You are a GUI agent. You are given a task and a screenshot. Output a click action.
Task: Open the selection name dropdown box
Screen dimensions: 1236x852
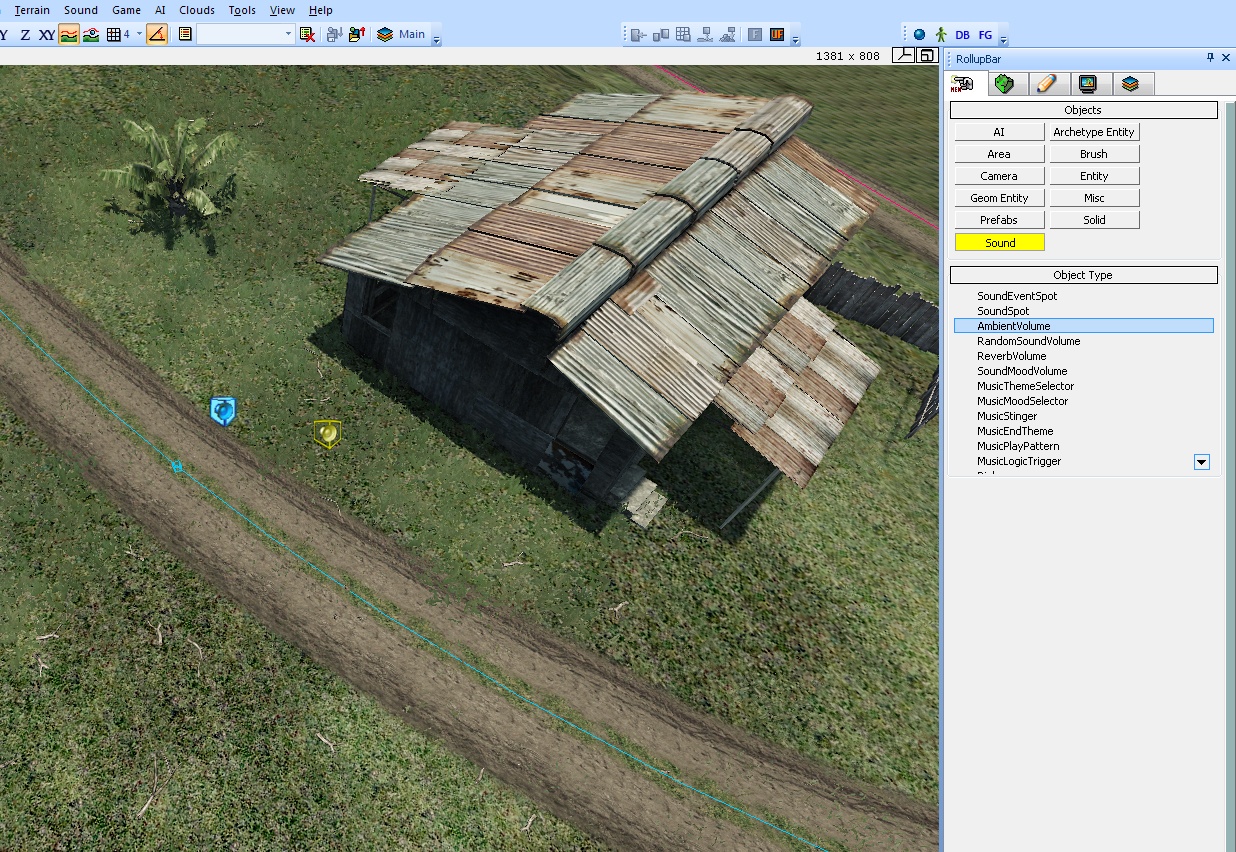click(x=289, y=34)
